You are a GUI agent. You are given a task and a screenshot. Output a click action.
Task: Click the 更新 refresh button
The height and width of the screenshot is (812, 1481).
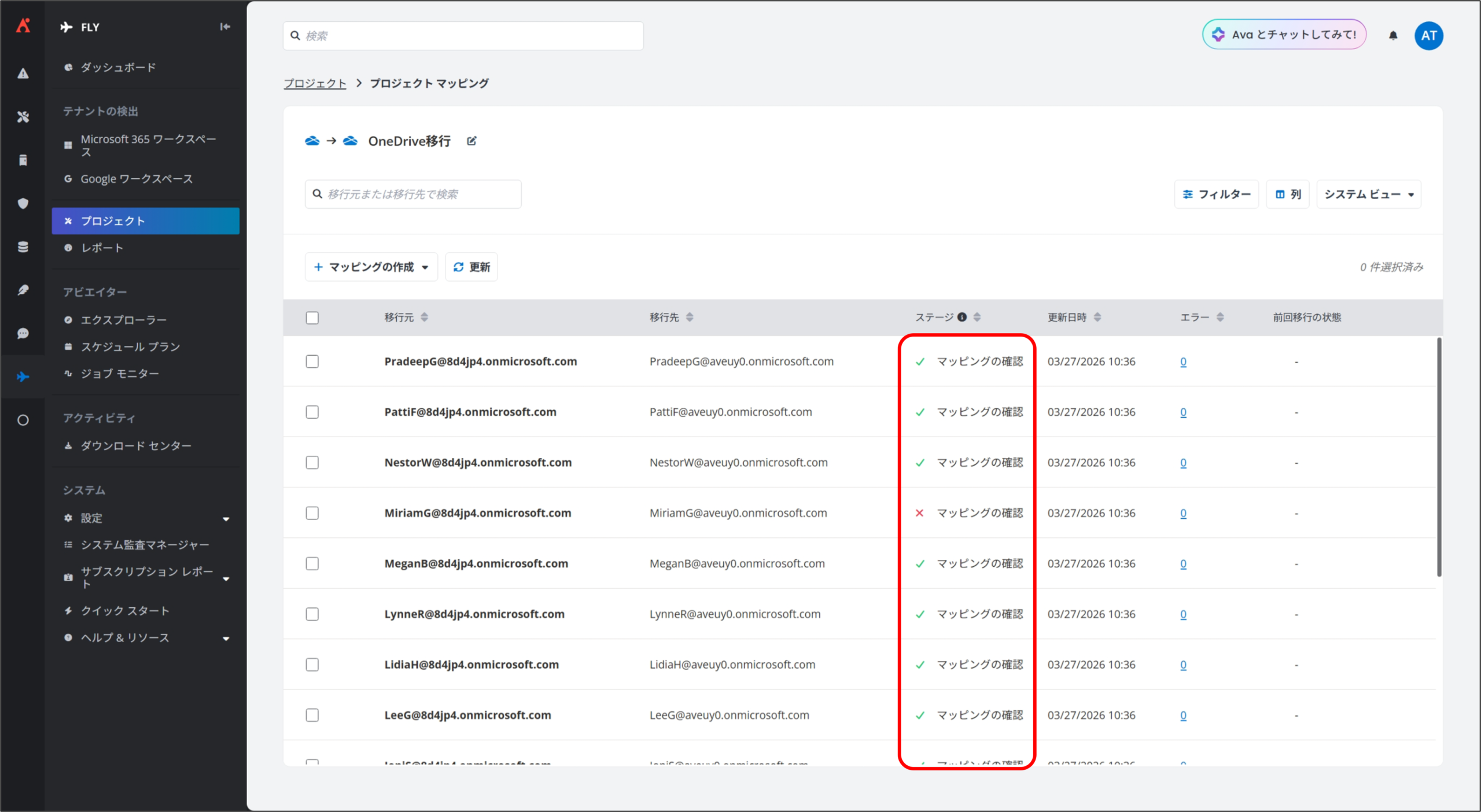(x=471, y=267)
